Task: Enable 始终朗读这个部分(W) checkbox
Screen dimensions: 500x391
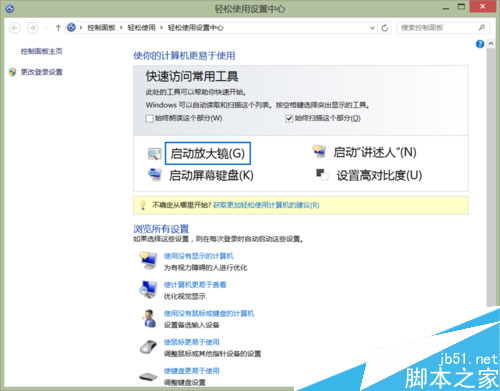Action: [x=149, y=118]
